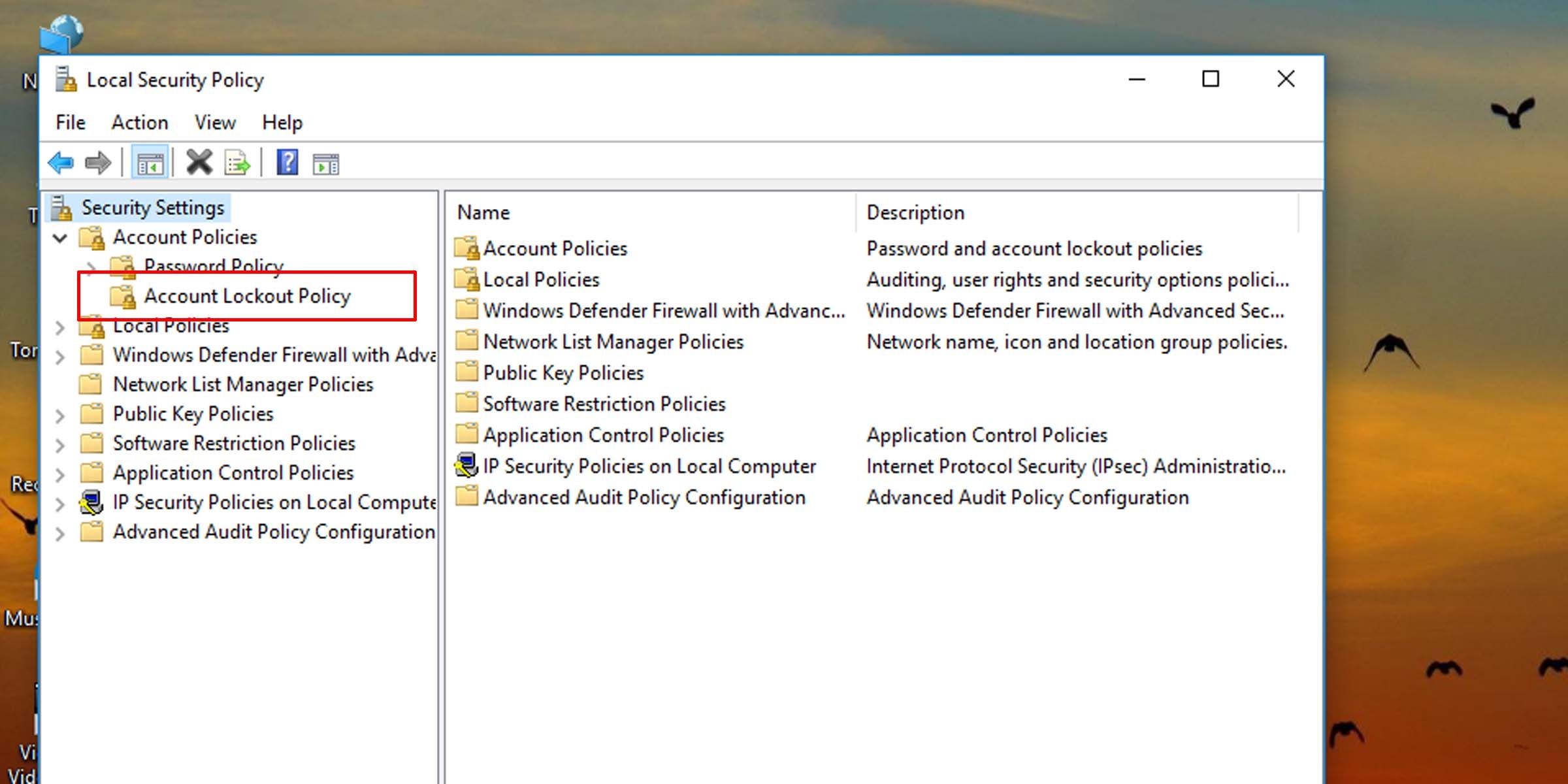Select Password Policy in the tree
The width and height of the screenshot is (1568, 784).
[214, 266]
